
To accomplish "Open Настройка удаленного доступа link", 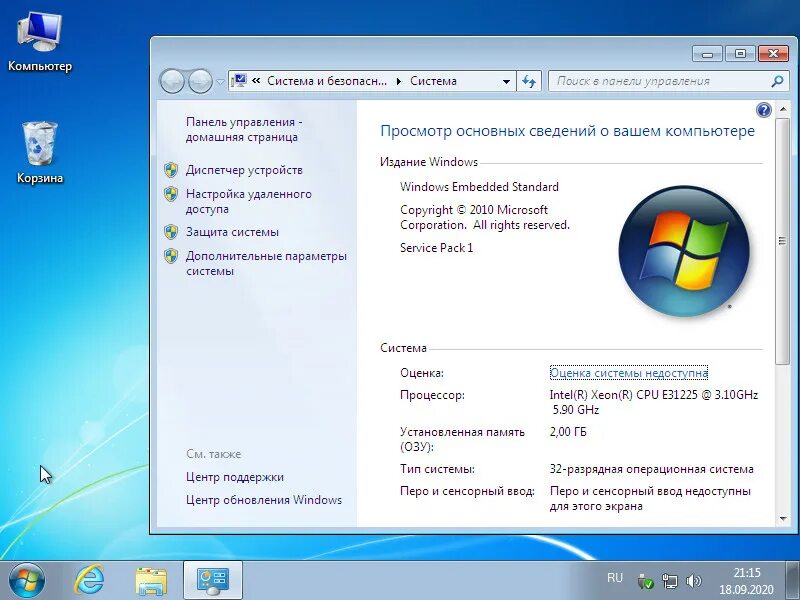I will click(x=248, y=202).
